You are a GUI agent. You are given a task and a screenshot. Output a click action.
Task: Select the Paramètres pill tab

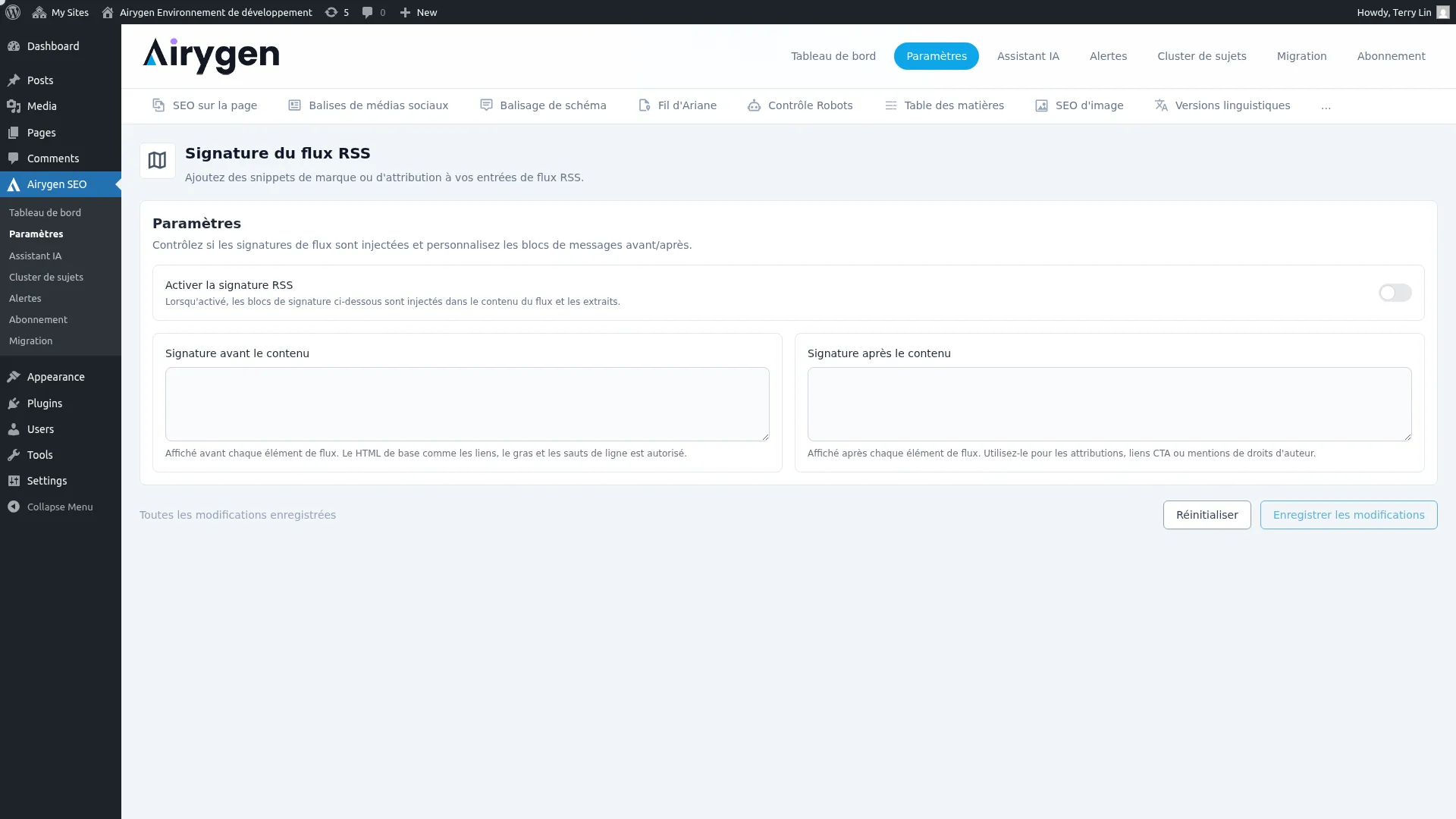tap(936, 56)
